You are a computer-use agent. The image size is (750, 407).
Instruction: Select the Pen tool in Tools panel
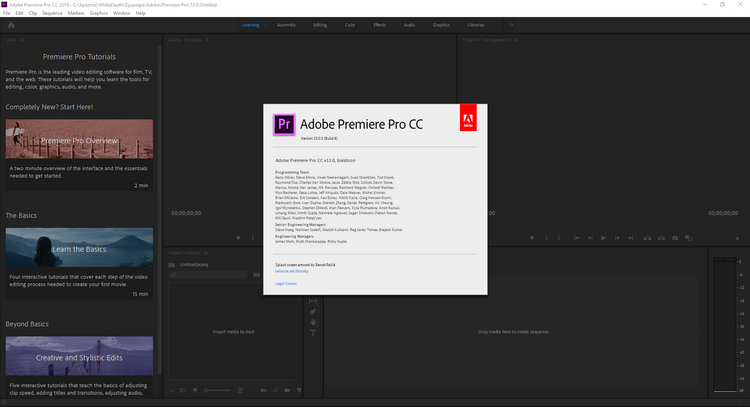click(313, 312)
